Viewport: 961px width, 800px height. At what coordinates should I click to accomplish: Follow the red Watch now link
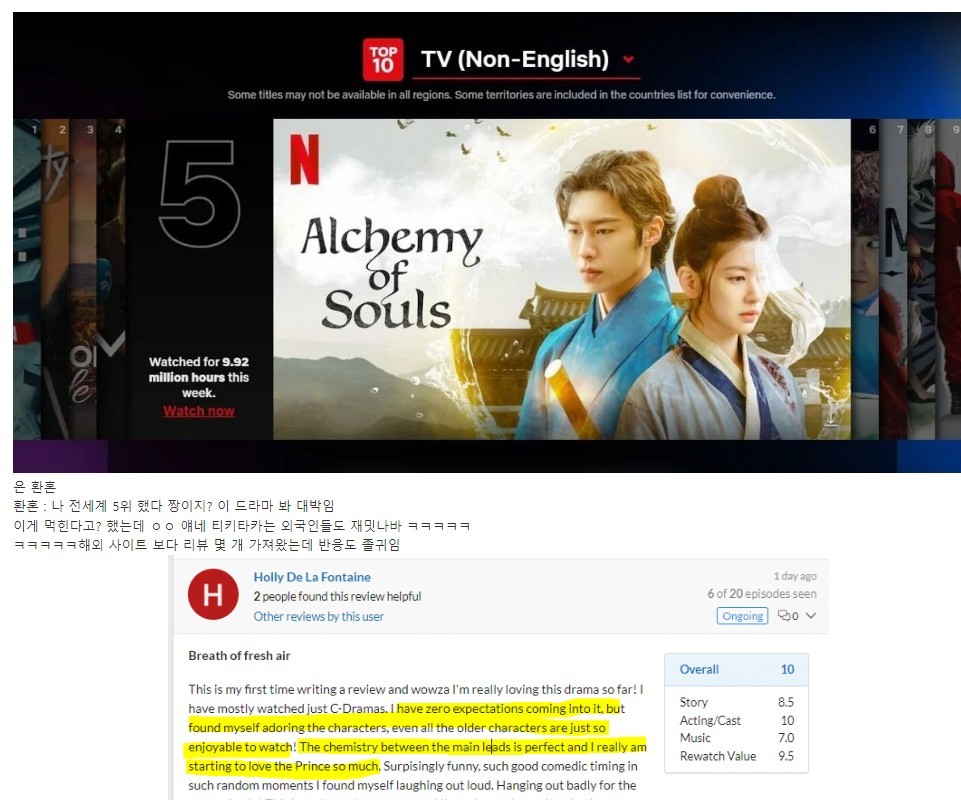[x=199, y=411]
